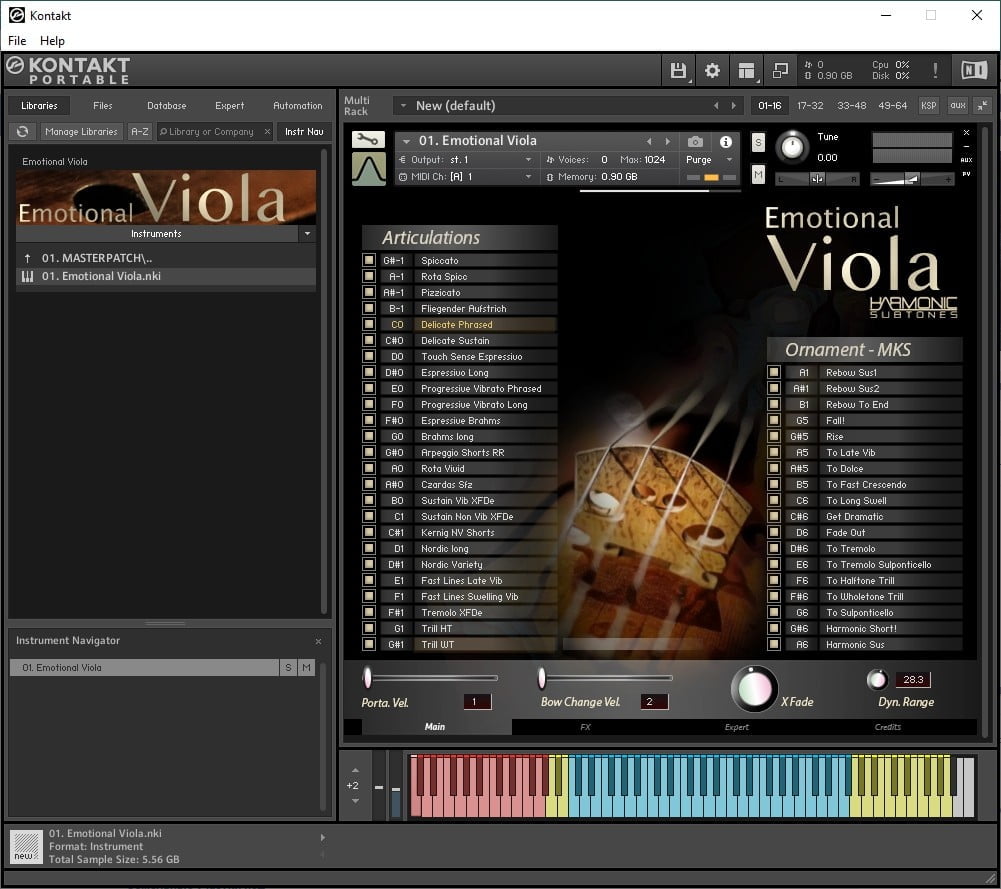This screenshot has height=889, width=1001.
Task: Open the Multi Rack preset dropdown
Action: pyautogui.click(x=403, y=106)
